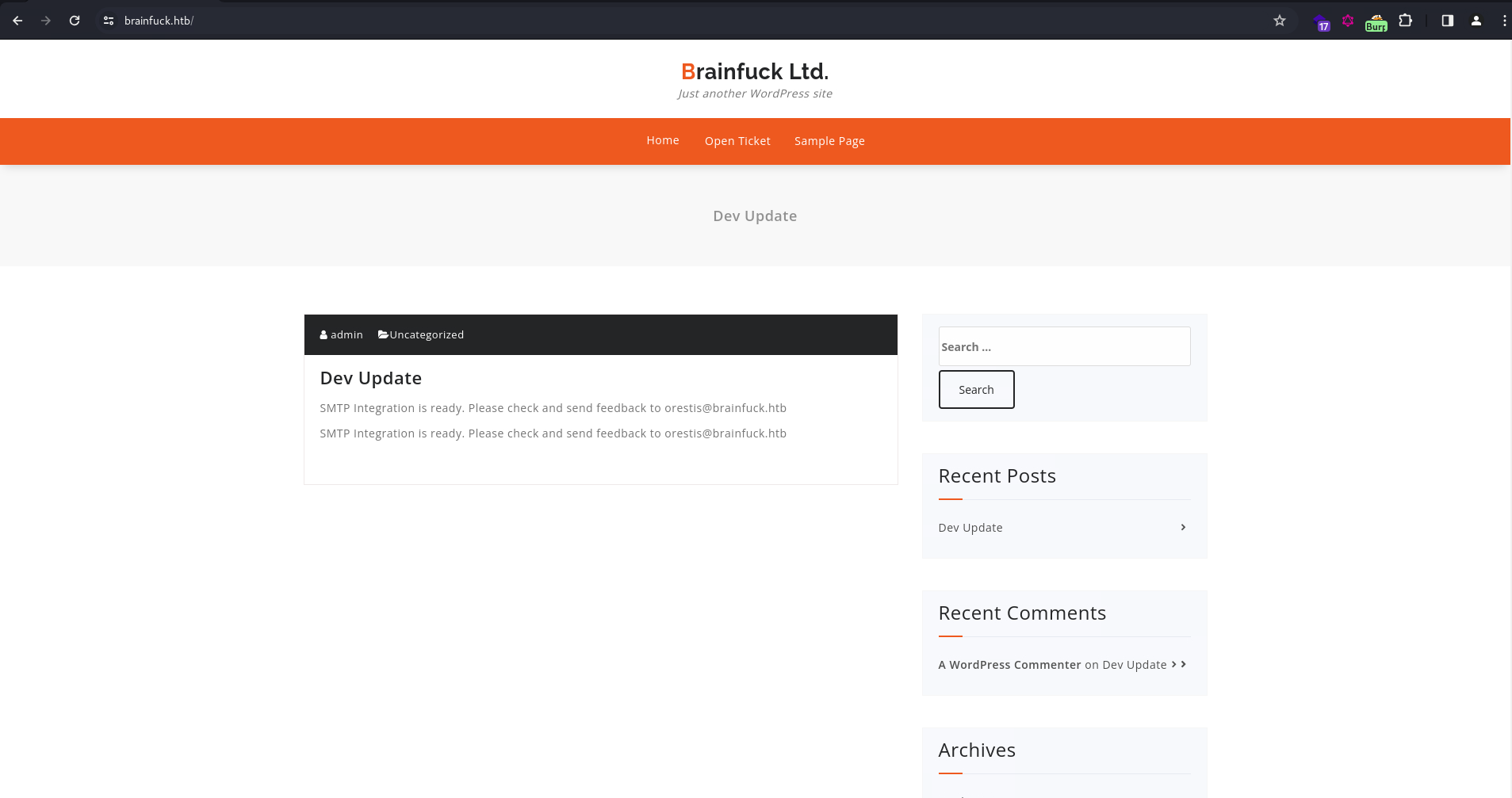Open the A WordPress Commenter link

click(1009, 665)
